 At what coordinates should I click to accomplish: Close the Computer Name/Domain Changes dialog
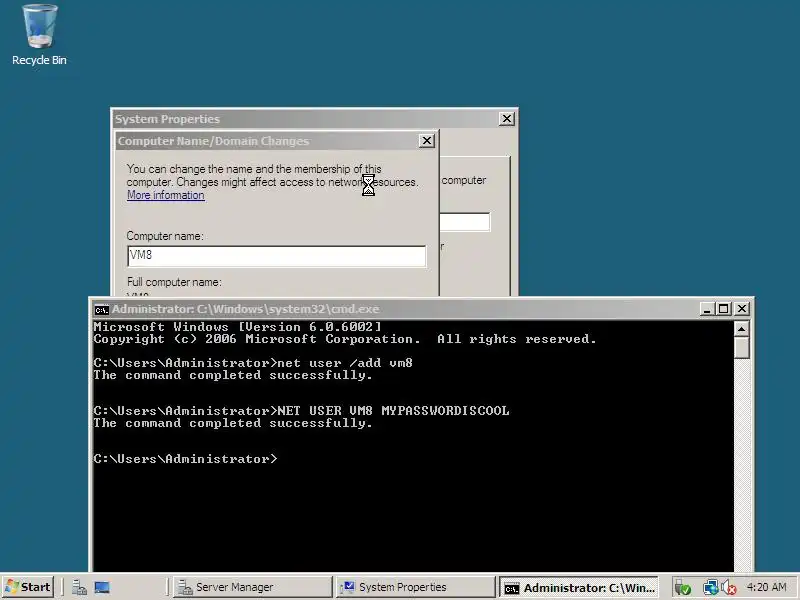[427, 141]
